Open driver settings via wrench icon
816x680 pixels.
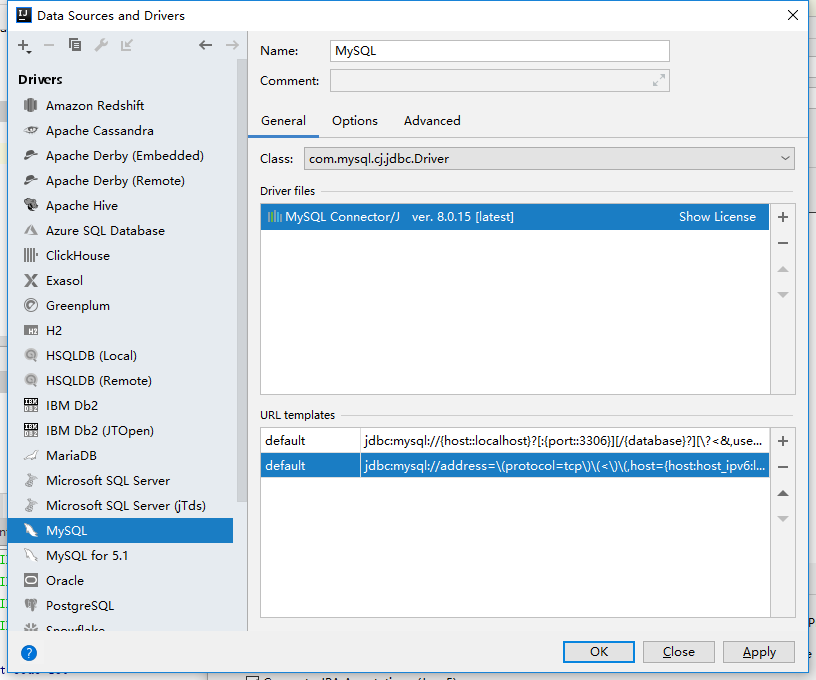[101, 45]
